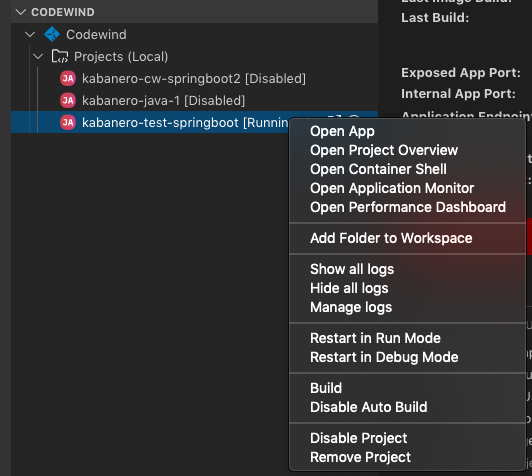
Task: Collapse the Codewind tree node chevron
Action: (x=30, y=34)
